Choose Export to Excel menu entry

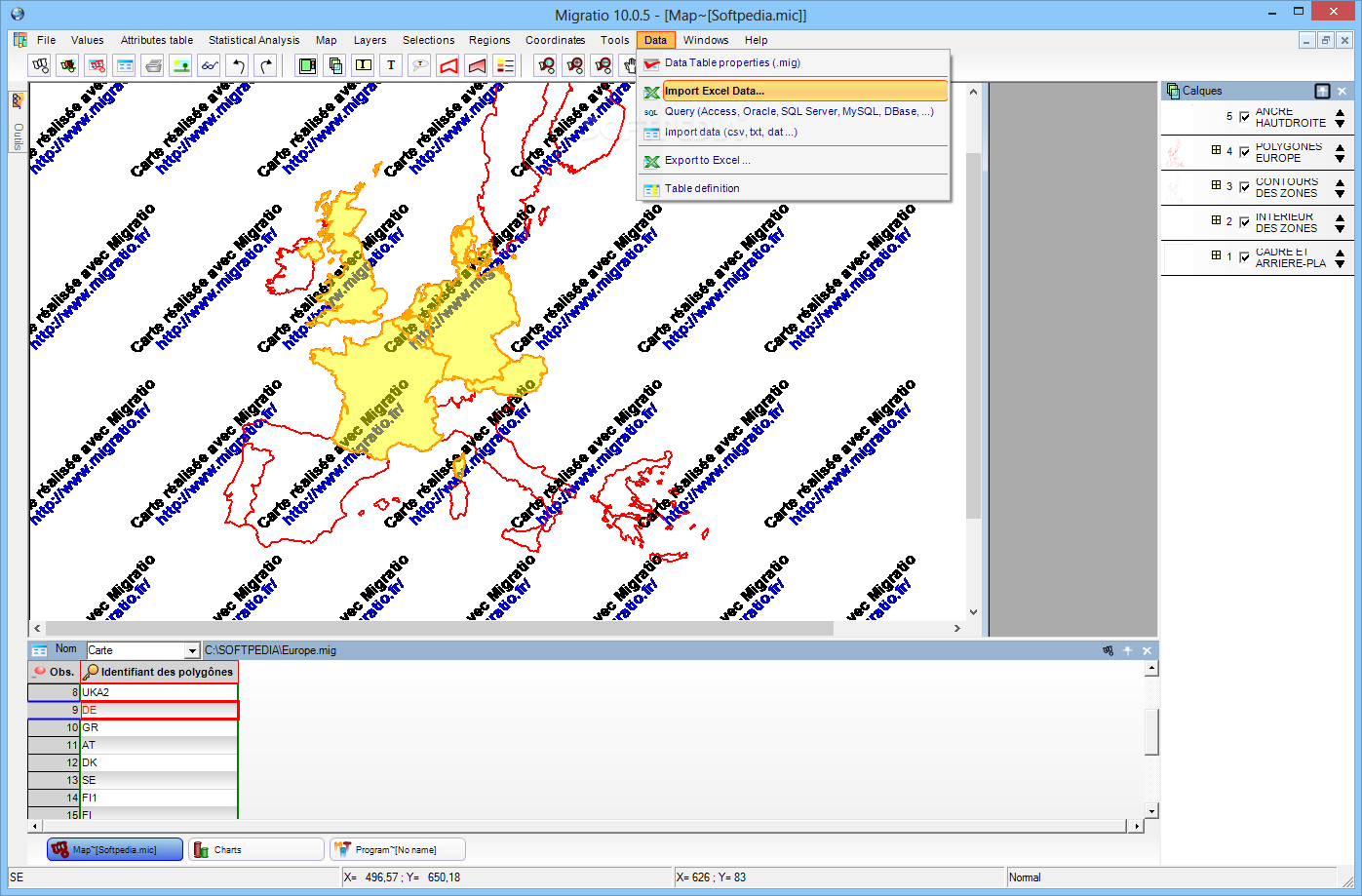pos(793,160)
